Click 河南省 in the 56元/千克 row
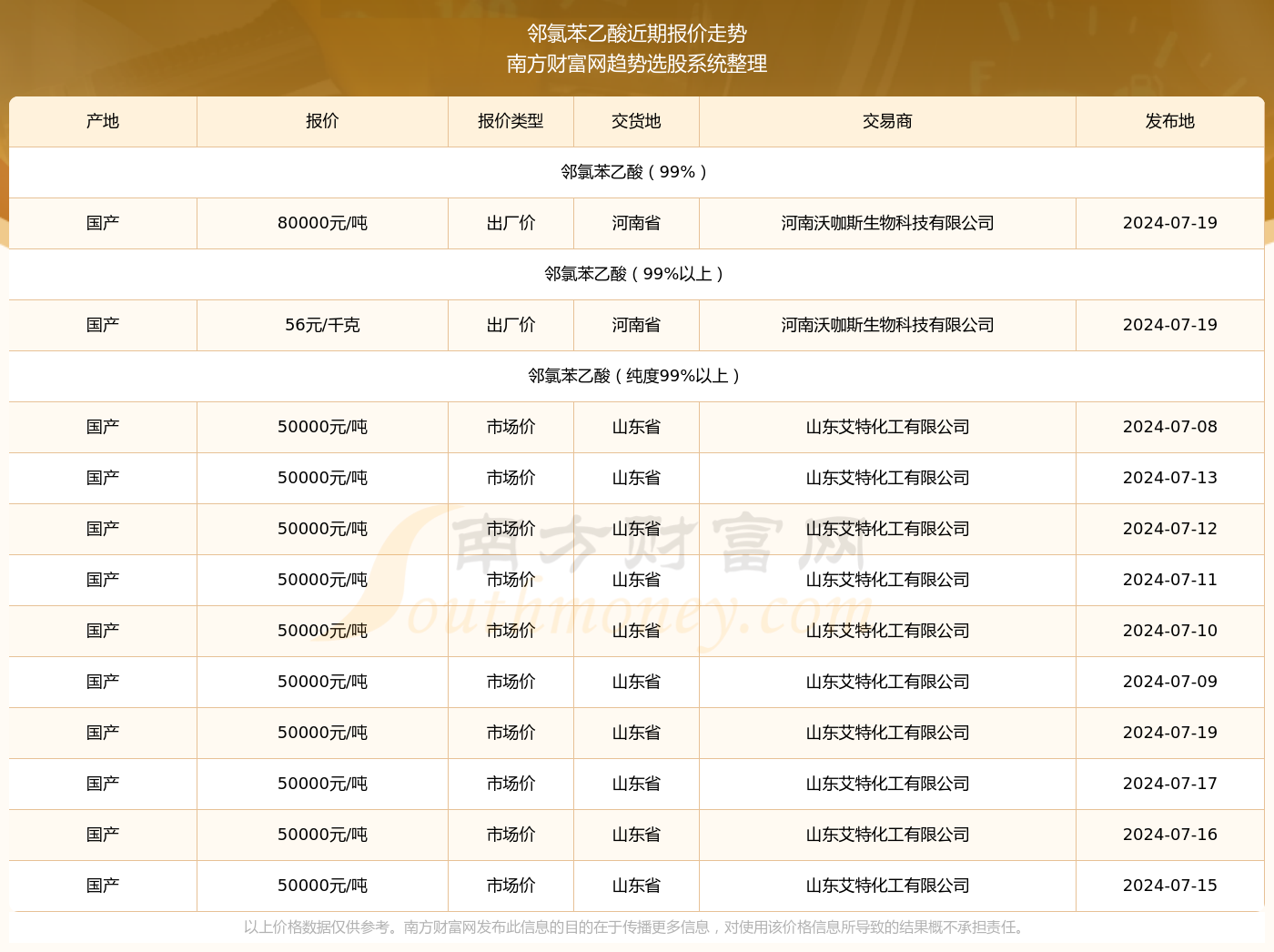Viewport: 1274px width, 952px height. [x=636, y=325]
